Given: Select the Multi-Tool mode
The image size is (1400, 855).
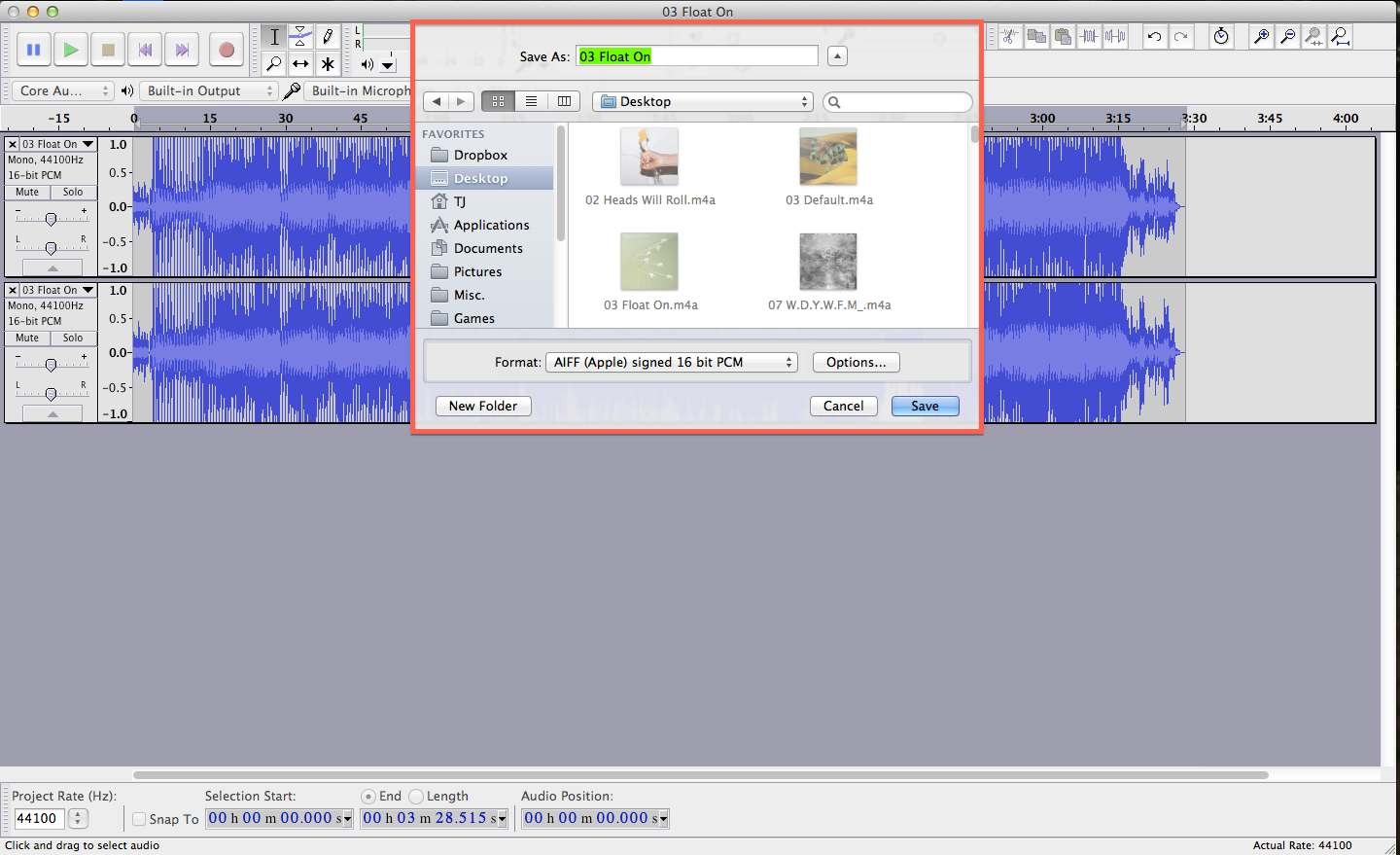Looking at the screenshot, I should 328,63.
